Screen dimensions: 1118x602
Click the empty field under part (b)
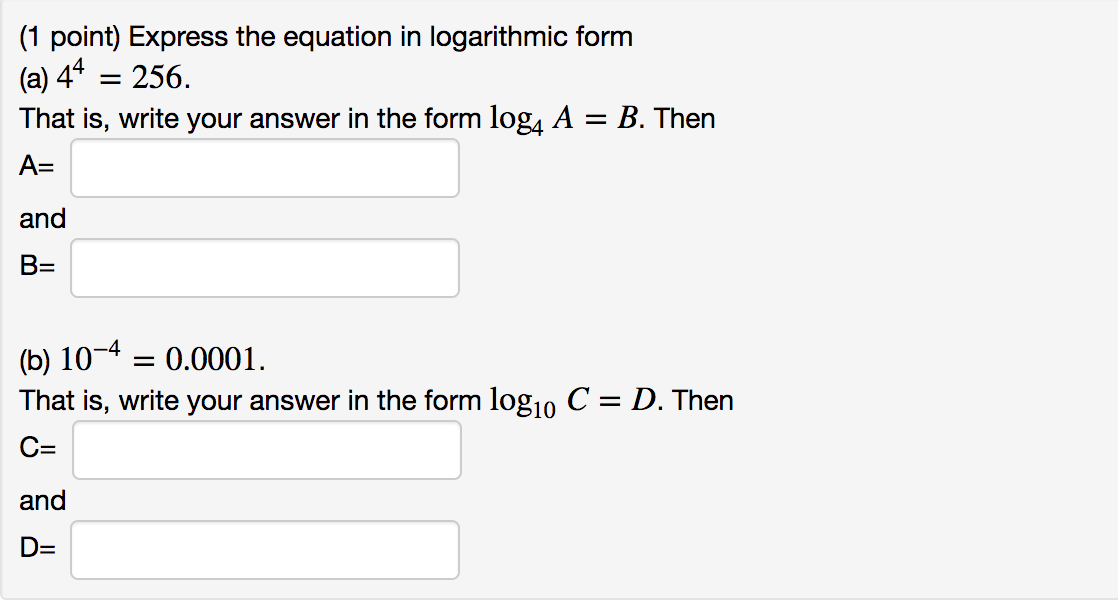click(x=266, y=450)
